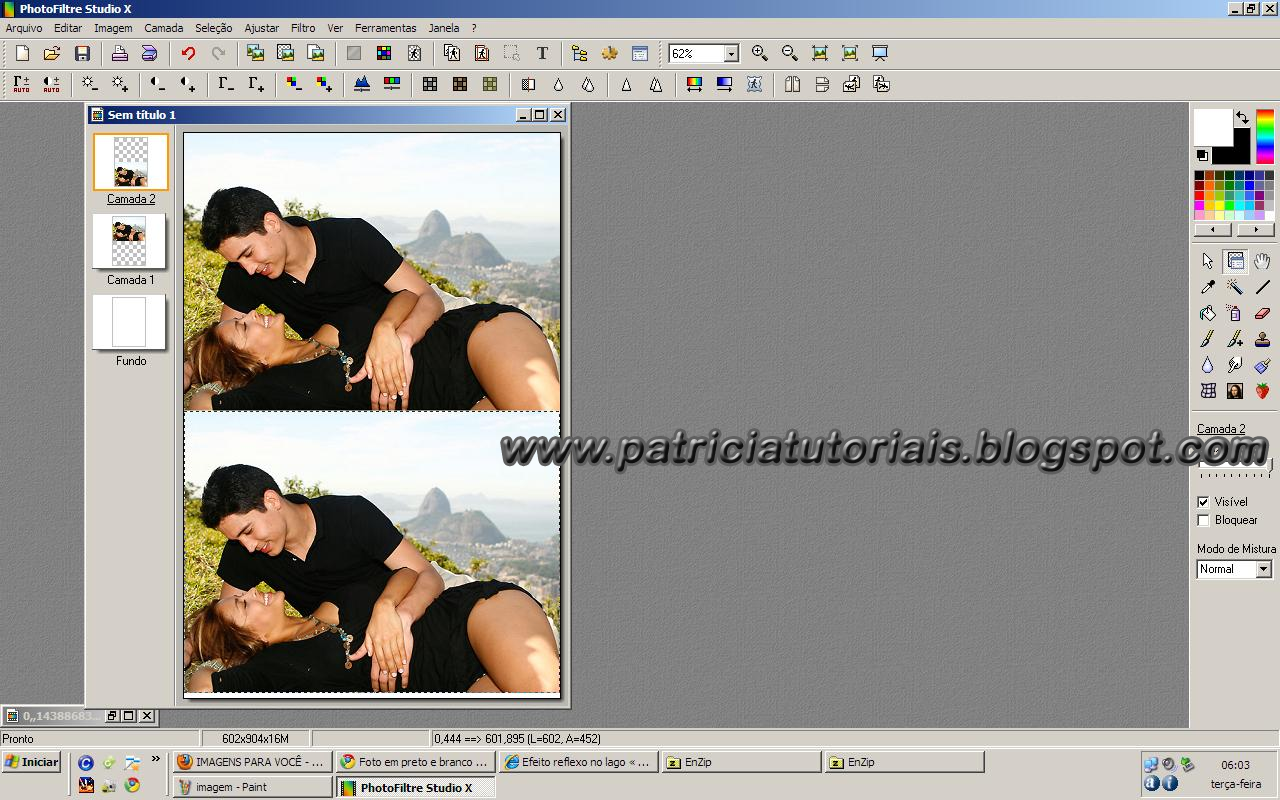1280x800 pixels.
Task: Activate the Eraser tool
Action: [x=1262, y=313]
